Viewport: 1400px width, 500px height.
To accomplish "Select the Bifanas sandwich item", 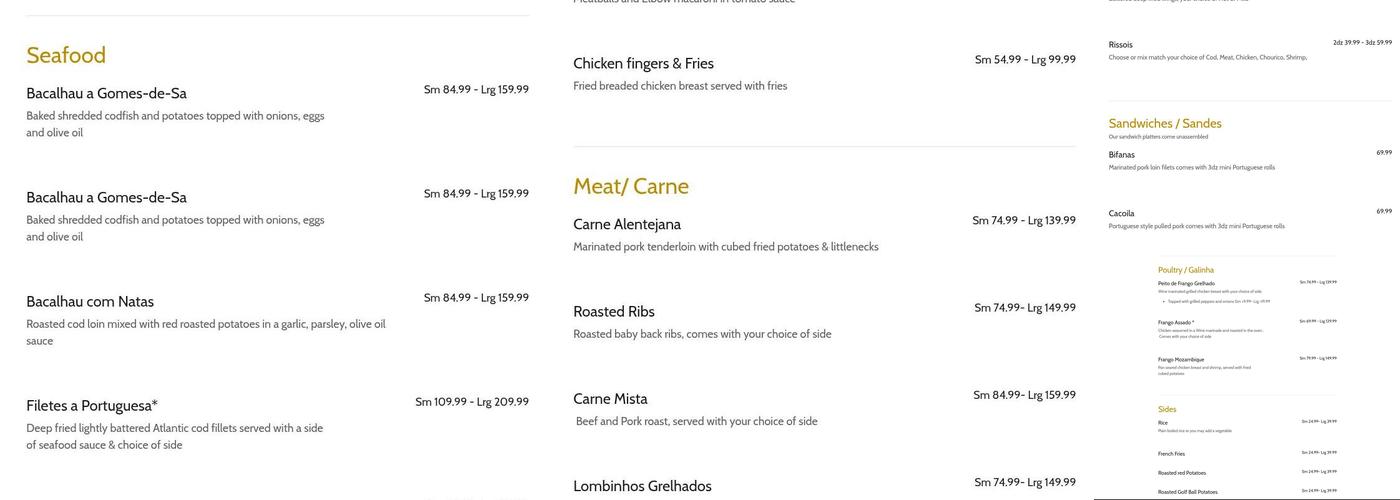I will click(1122, 155).
